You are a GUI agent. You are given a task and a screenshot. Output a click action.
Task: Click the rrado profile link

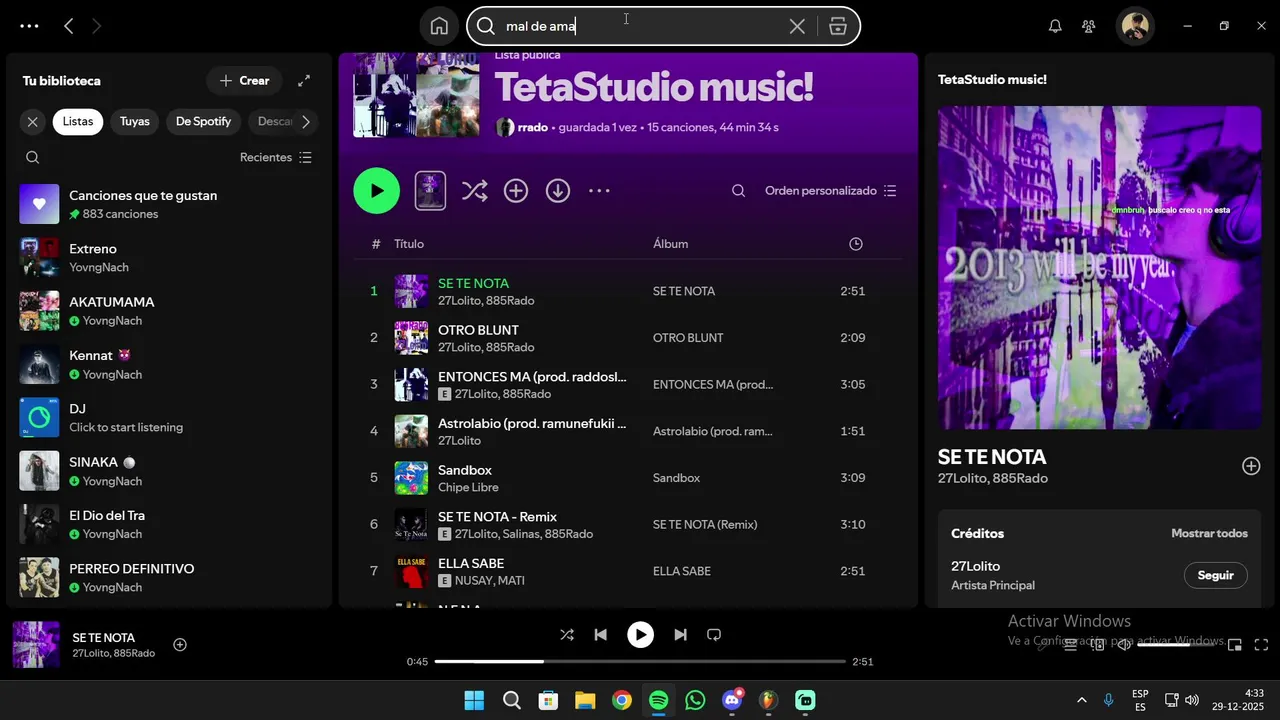tap(533, 127)
